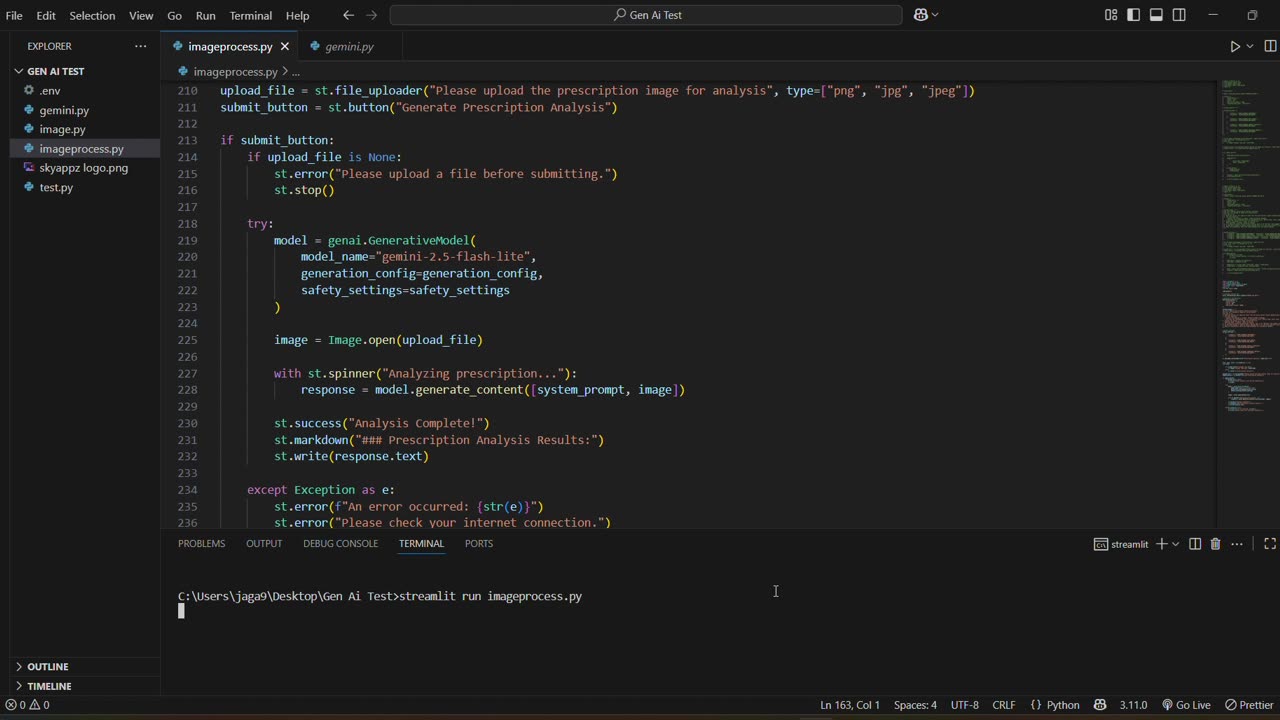Image resolution: width=1280 pixels, height=720 pixels.
Task: Switch to the imageprocess.py editor tab
Action: (x=229, y=46)
